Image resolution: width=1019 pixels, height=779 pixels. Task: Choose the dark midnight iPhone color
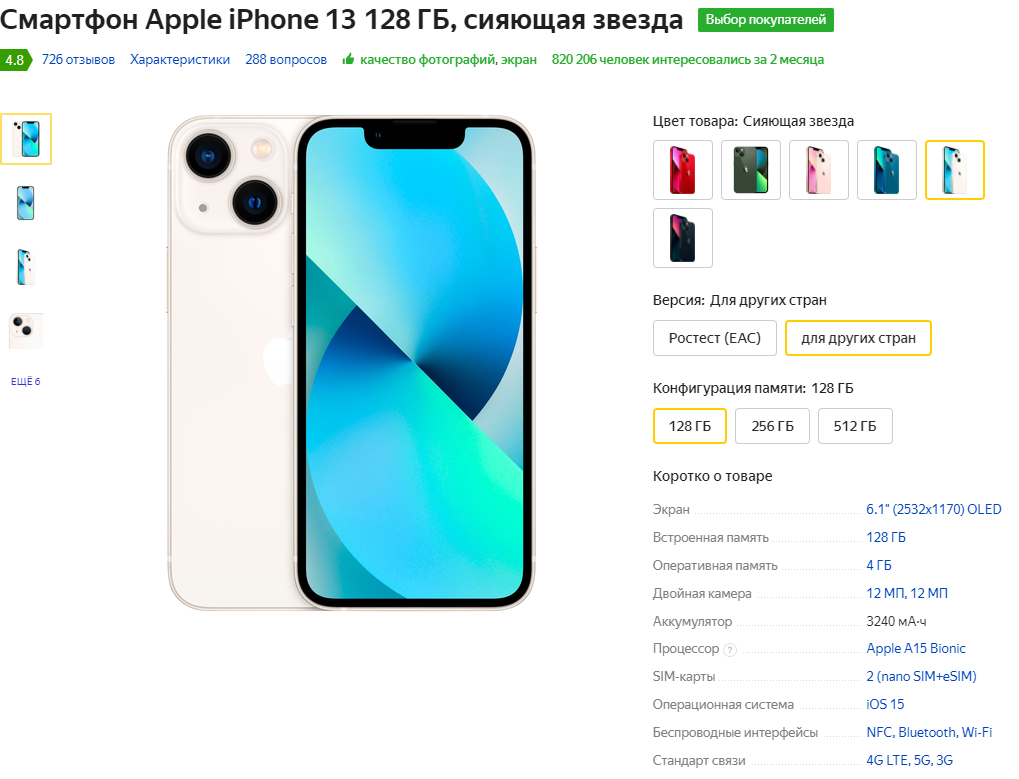click(x=682, y=238)
